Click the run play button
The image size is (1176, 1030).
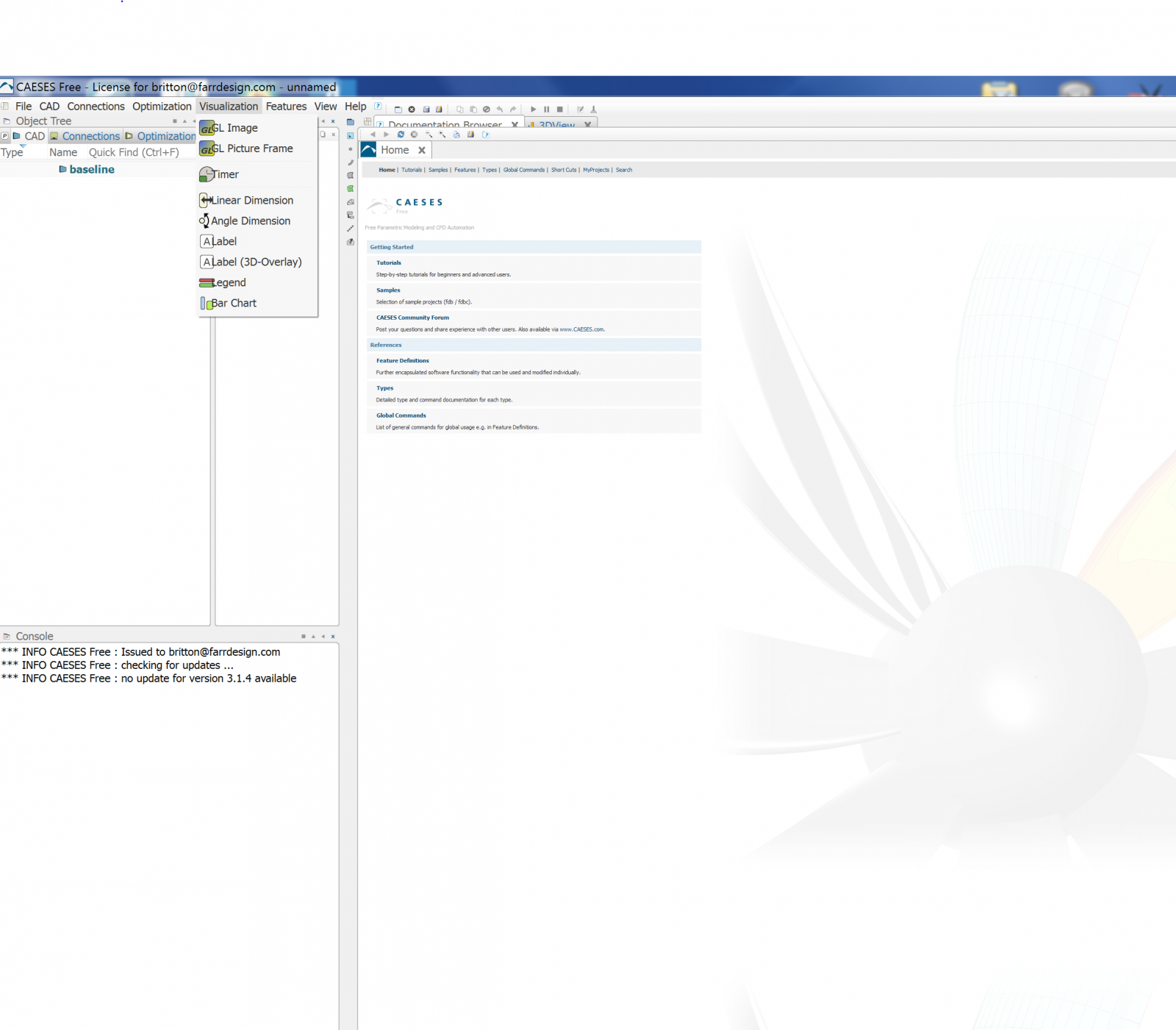(x=534, y=110)
